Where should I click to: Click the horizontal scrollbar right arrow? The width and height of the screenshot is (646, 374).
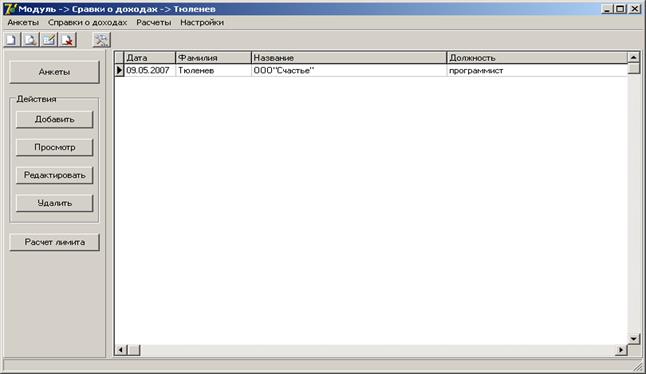click(x=621, y=350)
